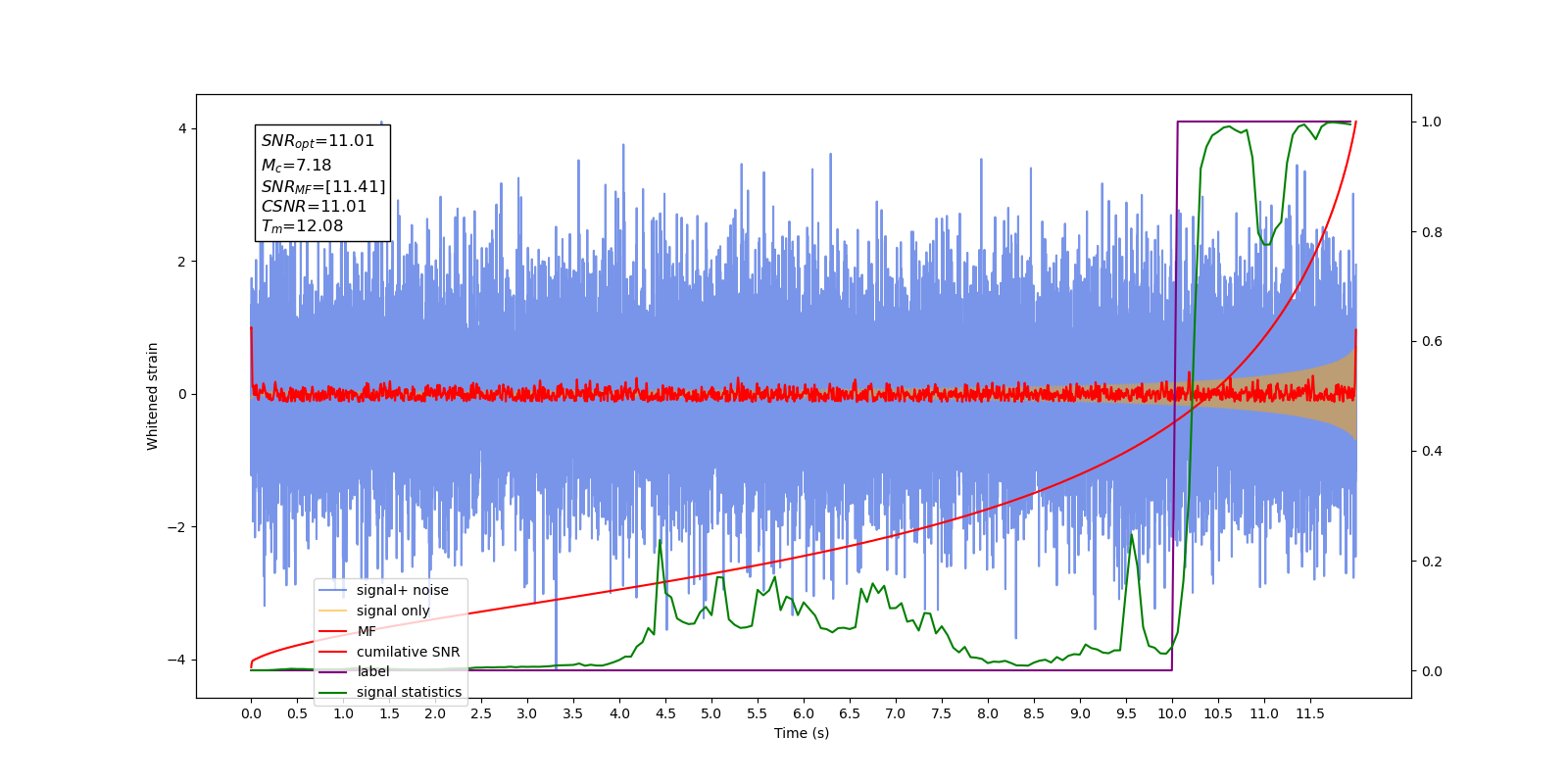Click the x-axis tick label 6.0

point(804,713)
